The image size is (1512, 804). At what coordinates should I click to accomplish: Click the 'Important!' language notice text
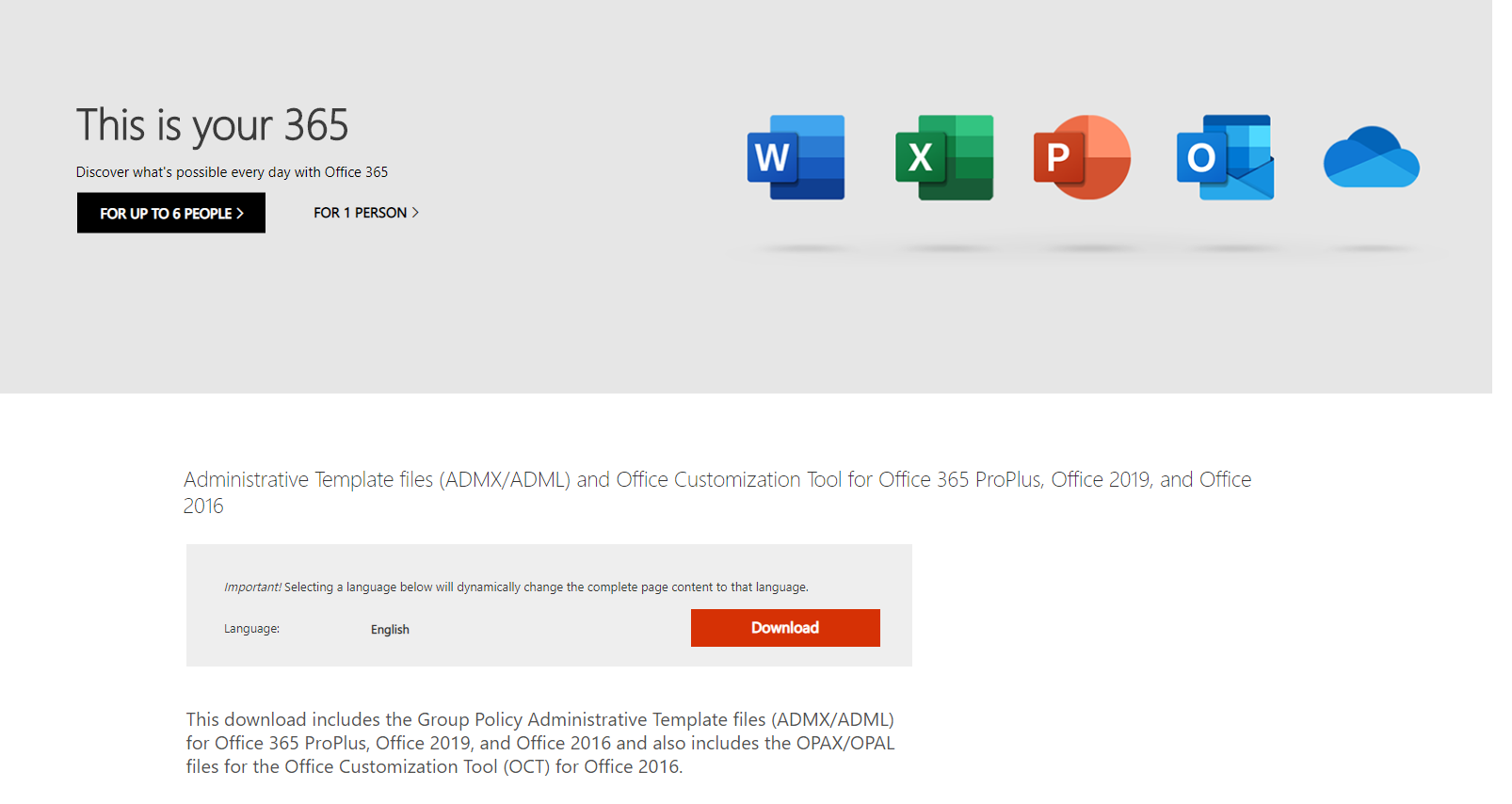515,587
